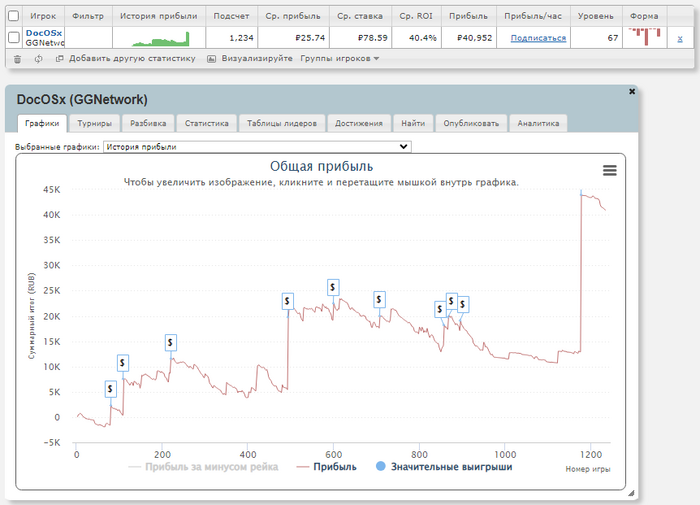The width and height of the screenshot is (700, 505).
Task: Click the resize grip at chart corner
Action: [x=631, y=493]
